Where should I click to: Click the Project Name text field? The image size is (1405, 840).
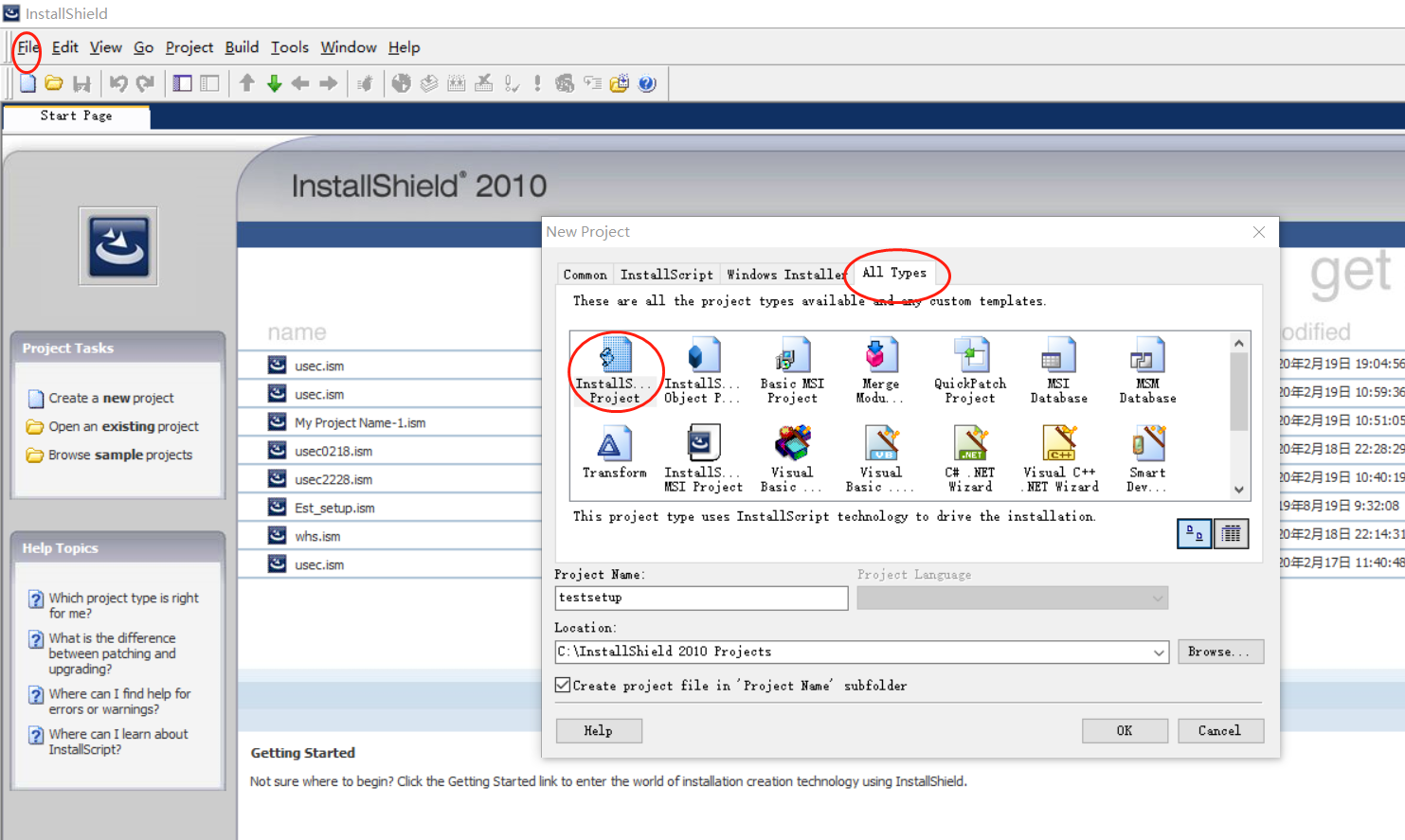click(x=701, y=598)
